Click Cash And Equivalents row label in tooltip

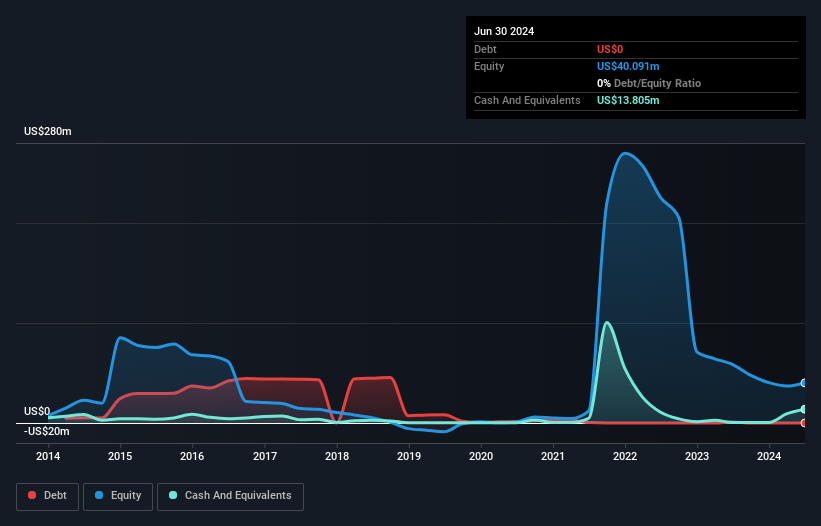[x=527, y=100]
